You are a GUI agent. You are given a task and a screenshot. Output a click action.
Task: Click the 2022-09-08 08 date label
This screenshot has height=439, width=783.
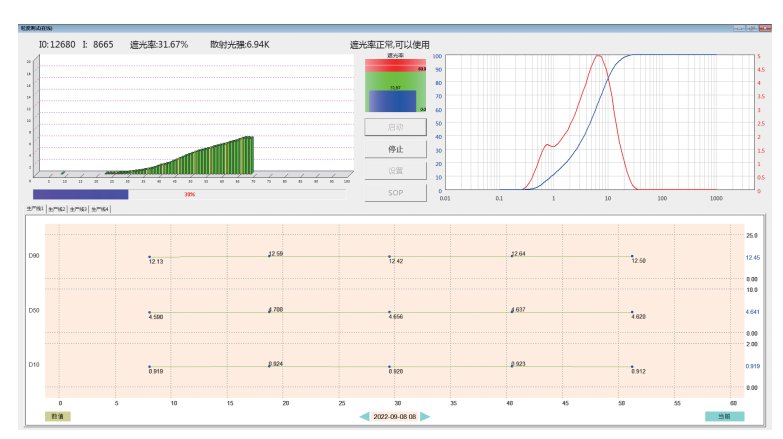[395, 416]
